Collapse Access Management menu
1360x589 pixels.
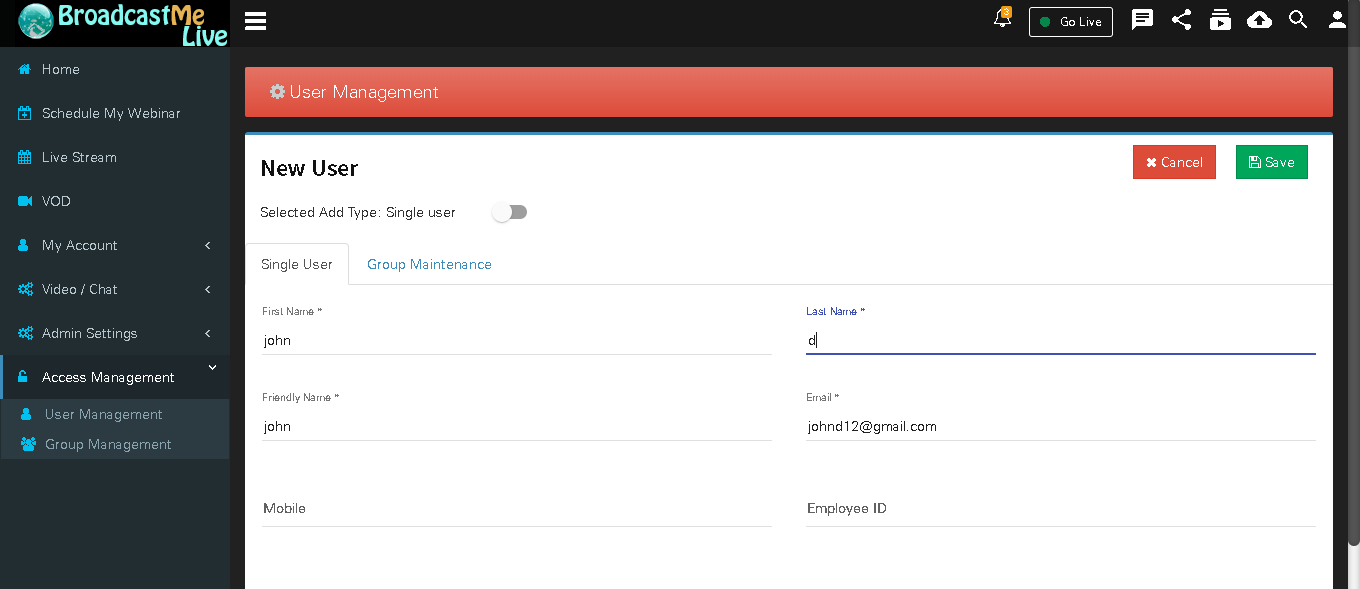(x=115, y=377)
